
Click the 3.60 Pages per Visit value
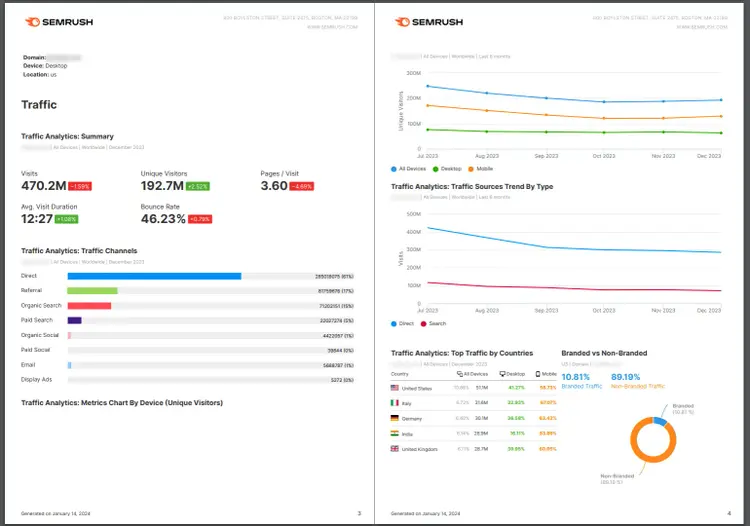click(x=274, y=186)
